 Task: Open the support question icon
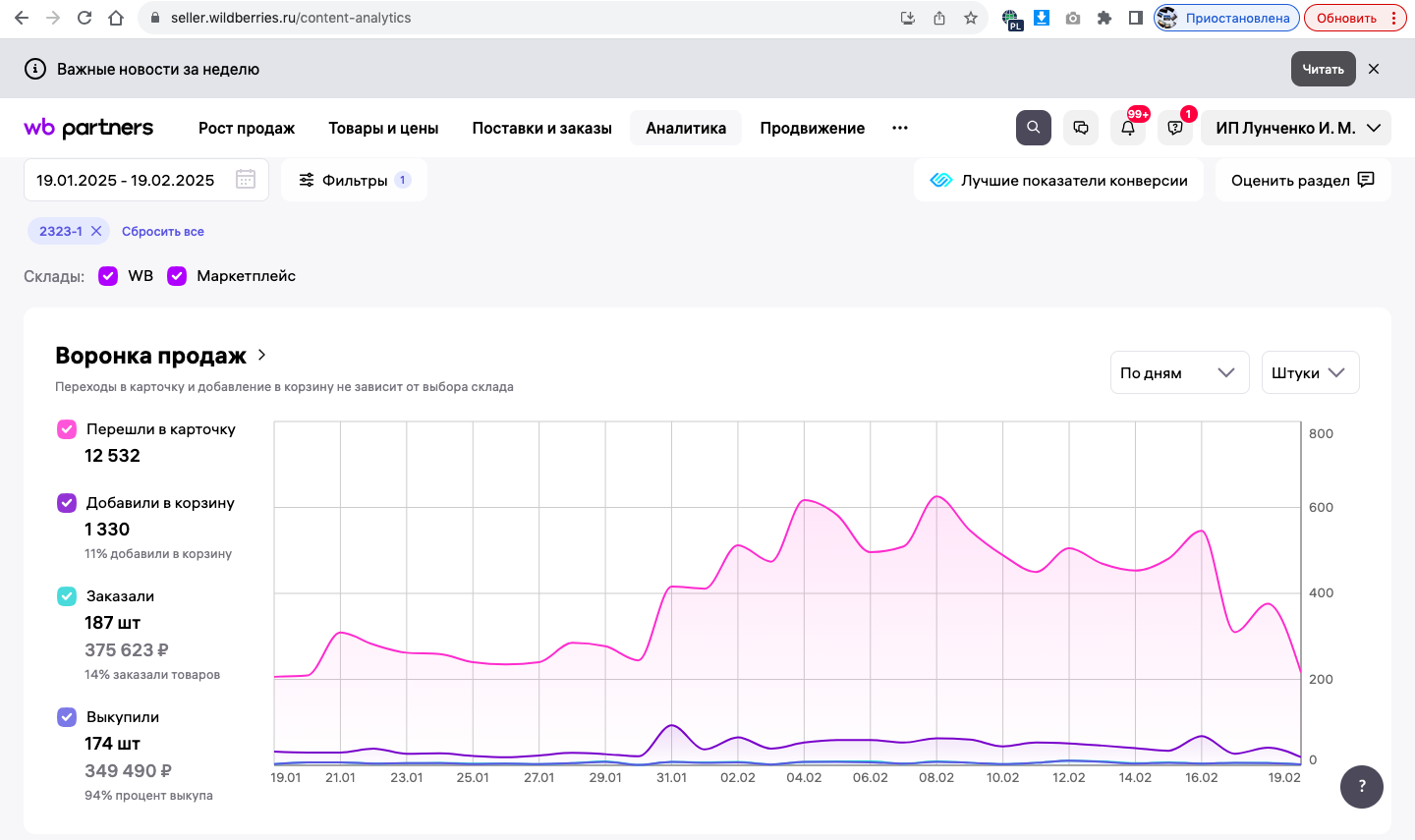point(1175,129)
